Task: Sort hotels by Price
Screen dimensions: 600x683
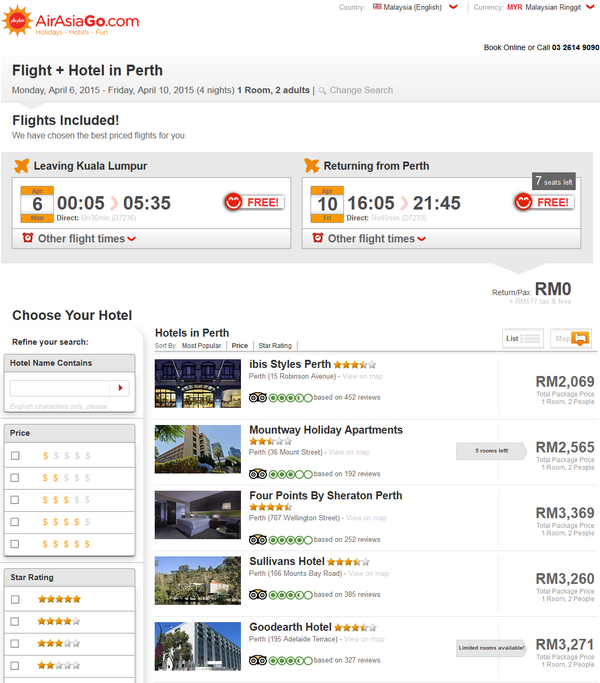Action: tap(240, 345)
